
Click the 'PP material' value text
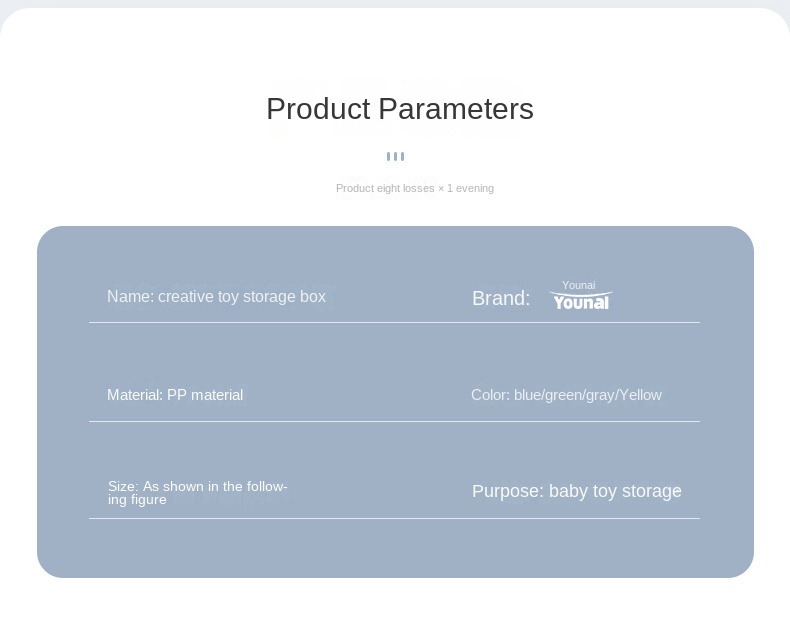205,395
